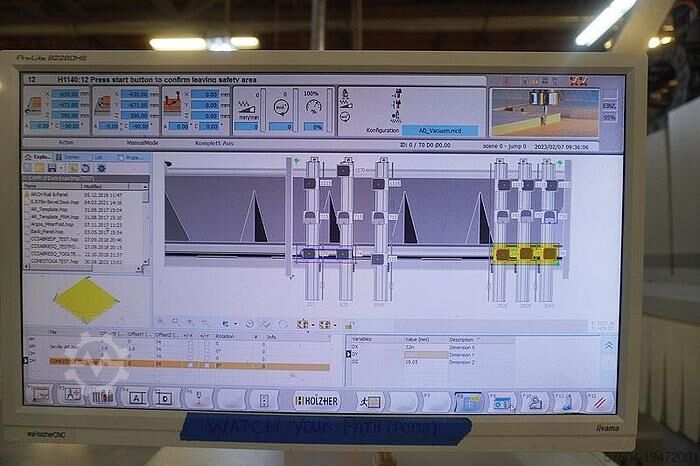Viewport: 700px width, 466px height.
Task: Open the blue settings gear in explorer toolbar
Action: point(101,167)
